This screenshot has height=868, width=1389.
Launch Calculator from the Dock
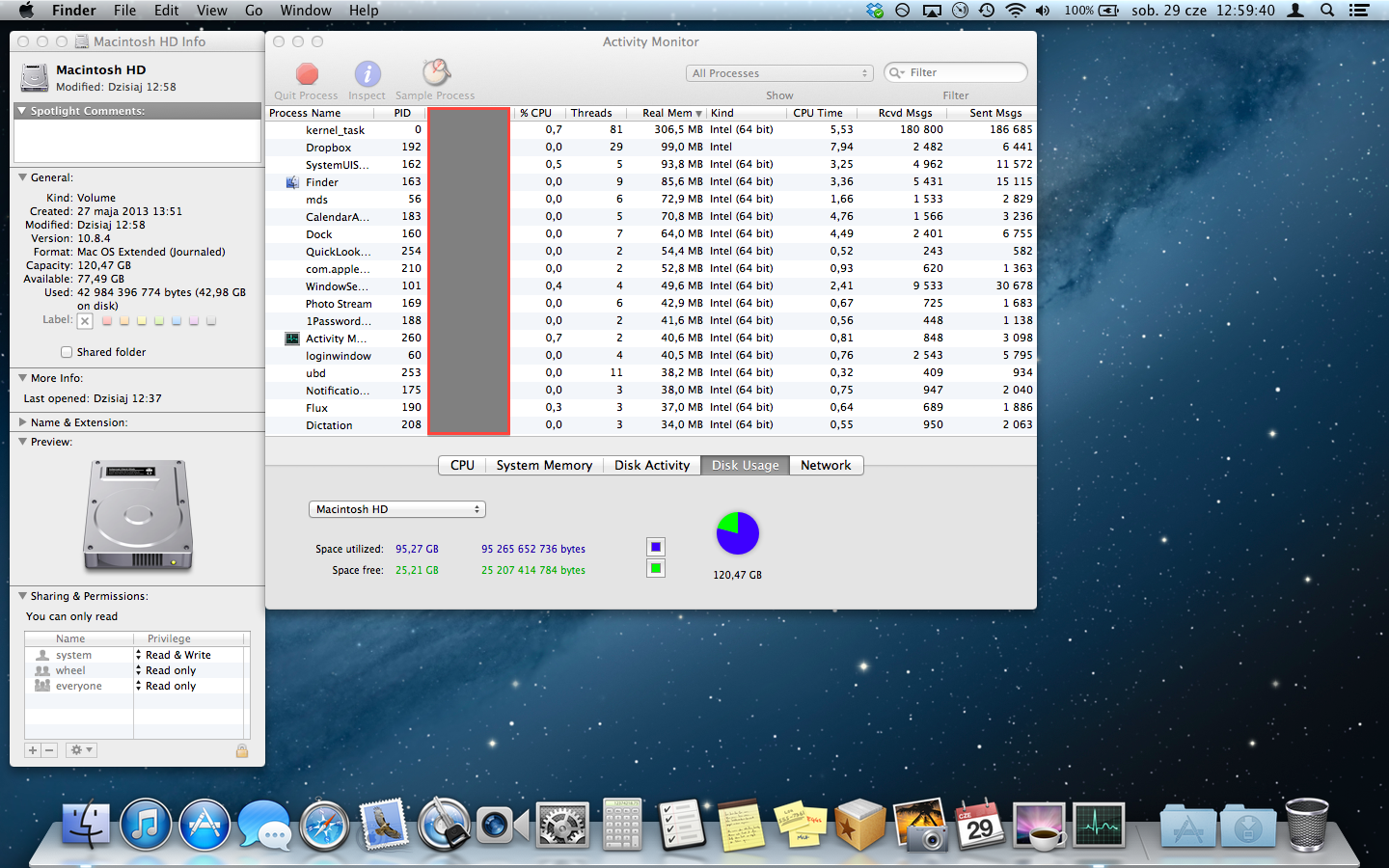(x=622, y=825)
